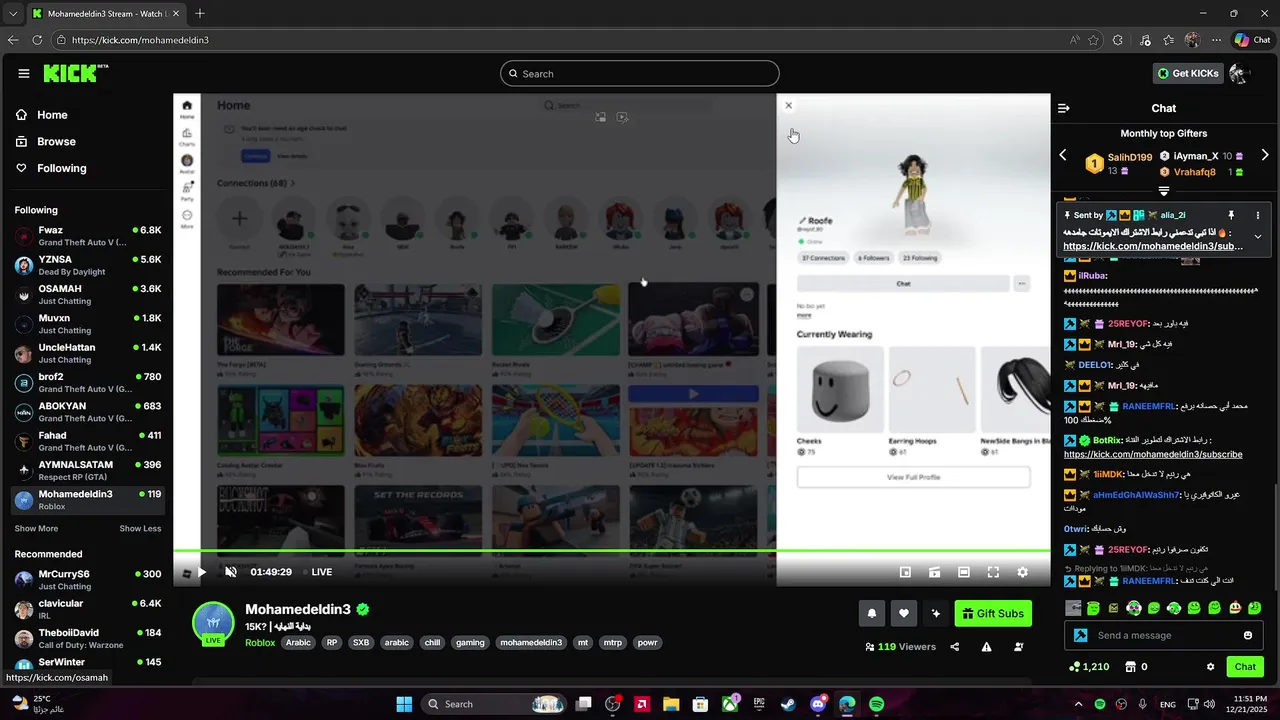Open YZNSA channel in Following list
Viewport: 1280px width, 720px height.
pos(88,265)
